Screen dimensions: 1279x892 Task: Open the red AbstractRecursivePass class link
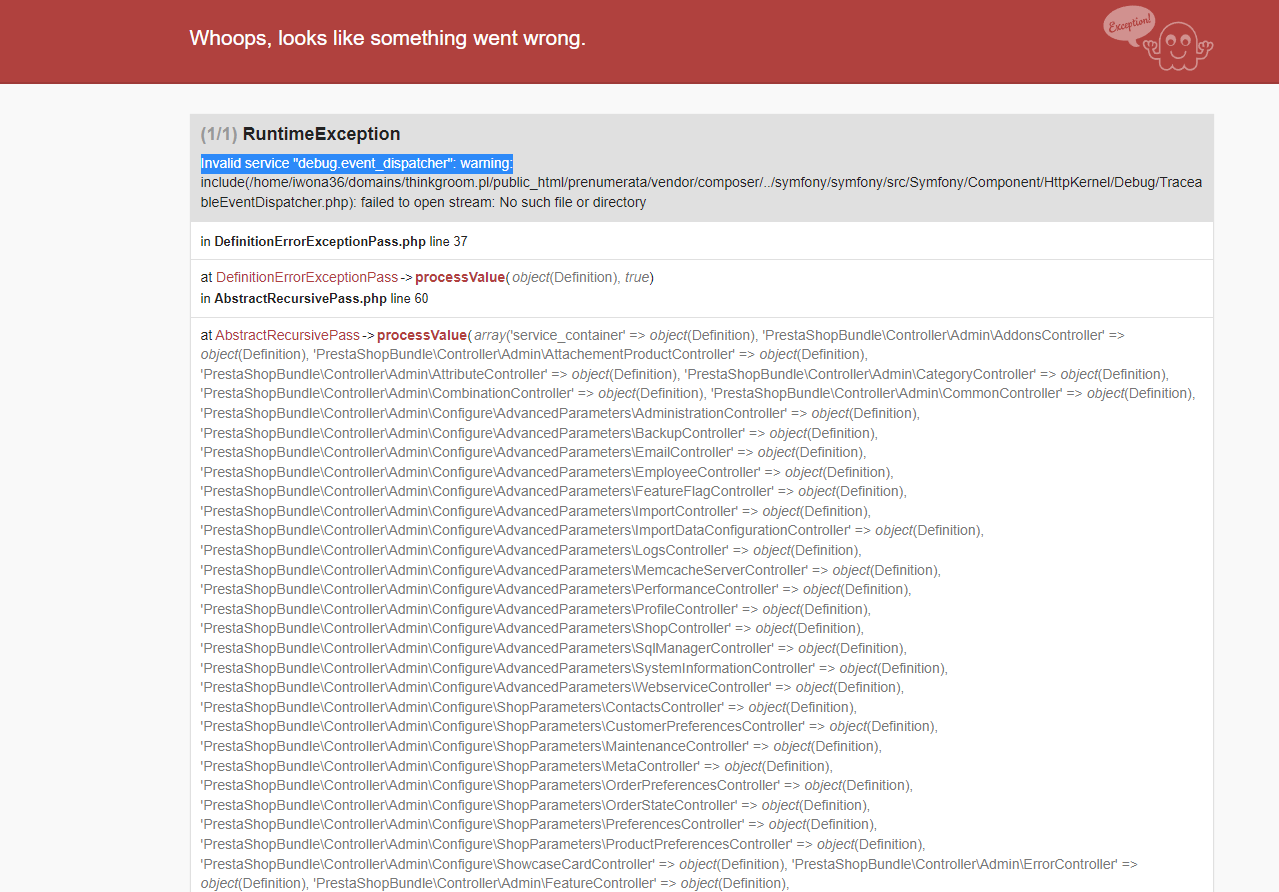(x=288, y=335)
